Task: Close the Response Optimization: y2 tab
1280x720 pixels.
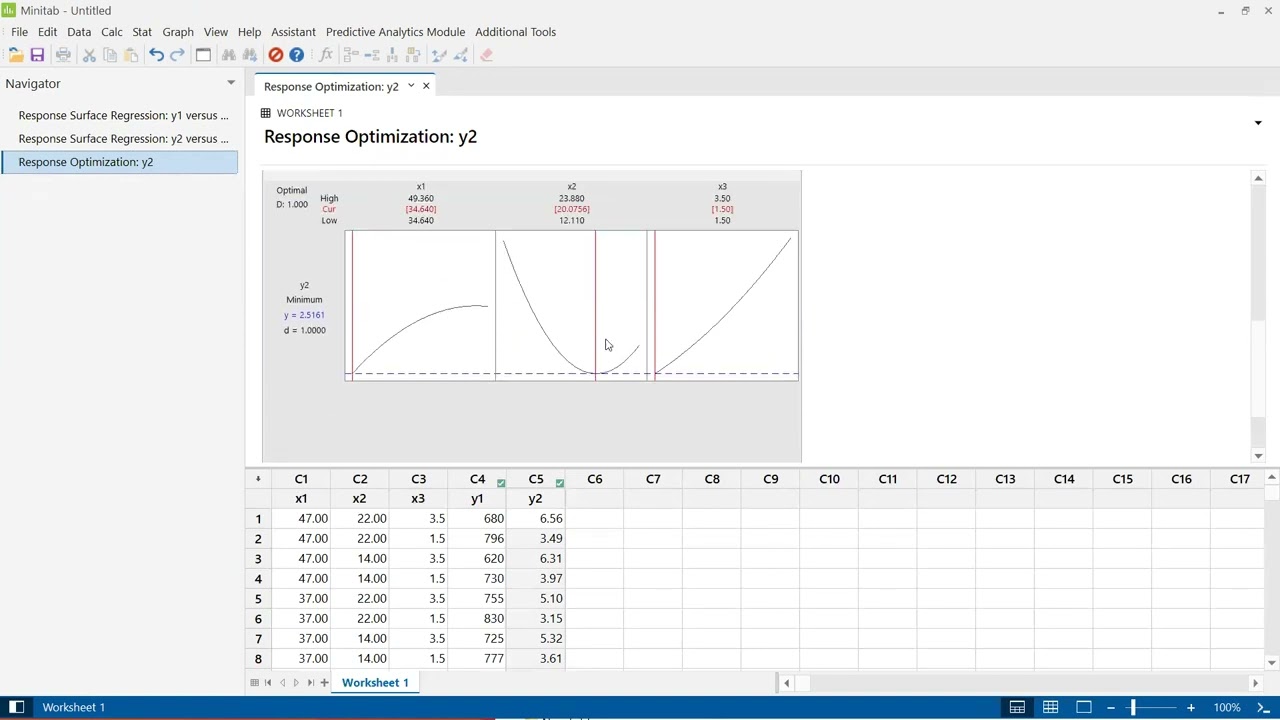Action: [x=426, y=86]
